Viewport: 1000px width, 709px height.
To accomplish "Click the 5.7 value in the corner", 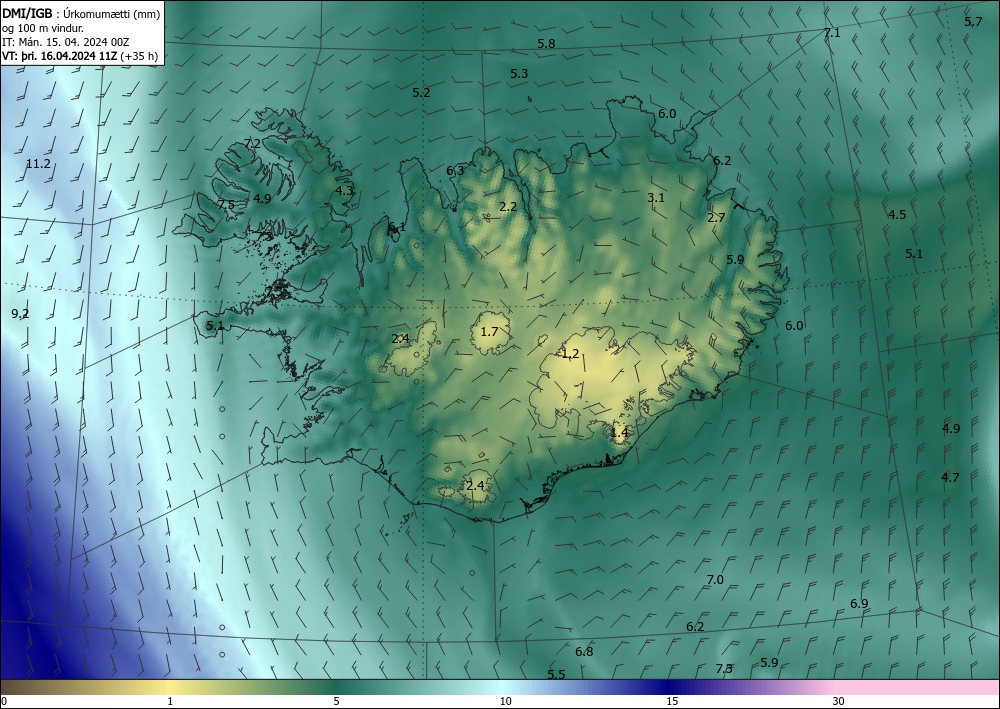I will click(x=973, y=22).
